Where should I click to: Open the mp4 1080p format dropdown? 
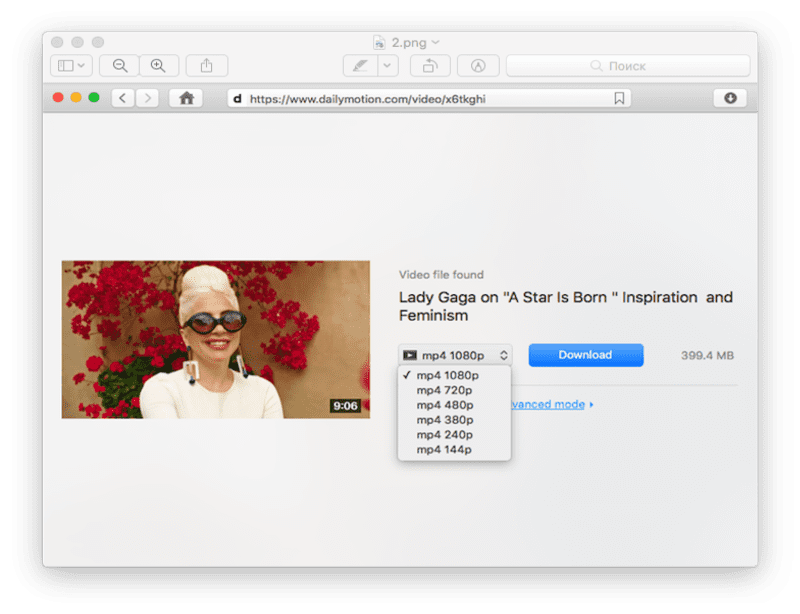pos(455,355)
